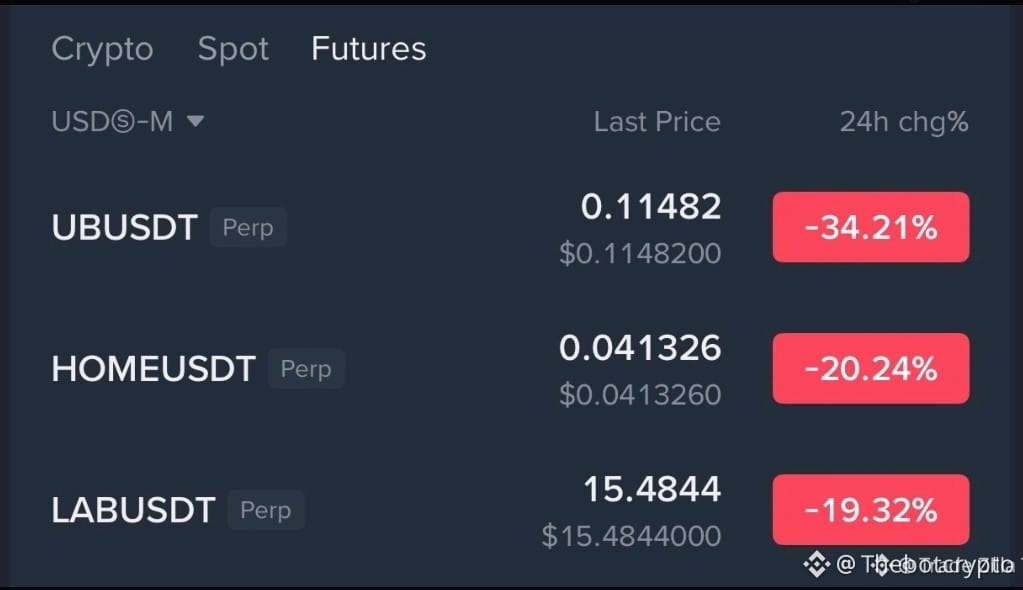Open the UBUSDT perpetual contract row

[510, 227]
